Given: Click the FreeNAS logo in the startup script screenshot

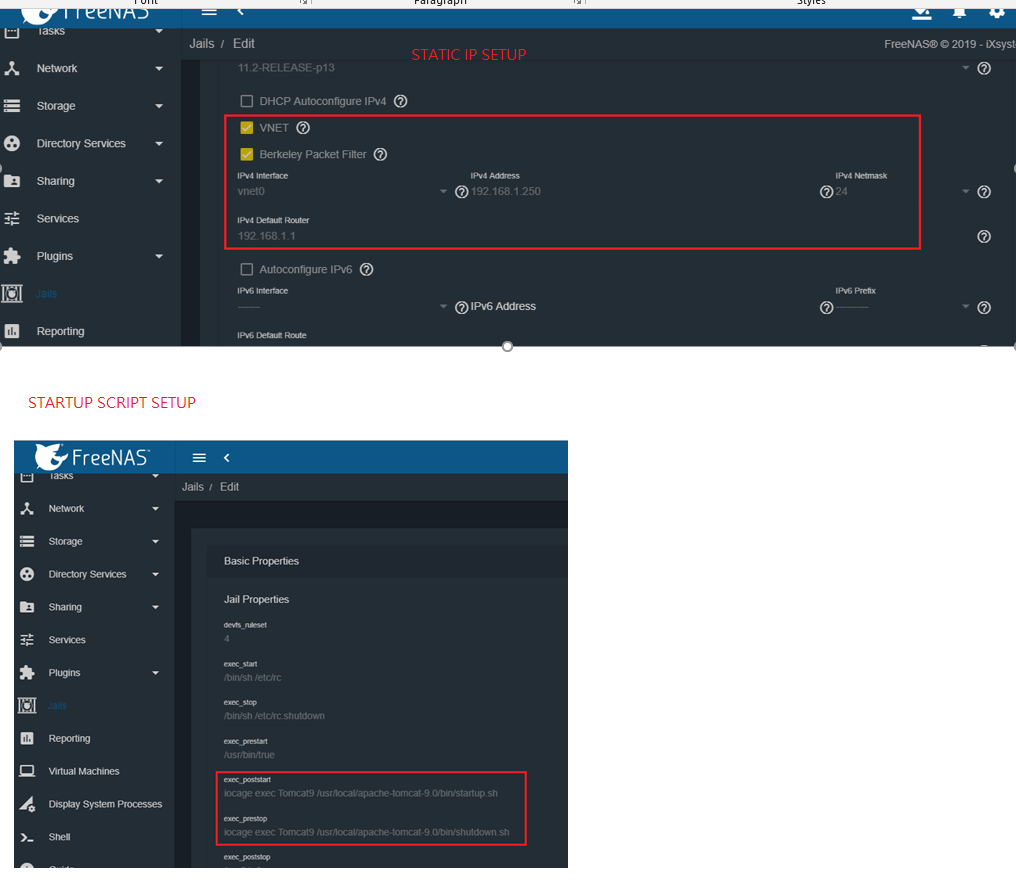Looking at the screenshot, I should (x=92, y=457).
